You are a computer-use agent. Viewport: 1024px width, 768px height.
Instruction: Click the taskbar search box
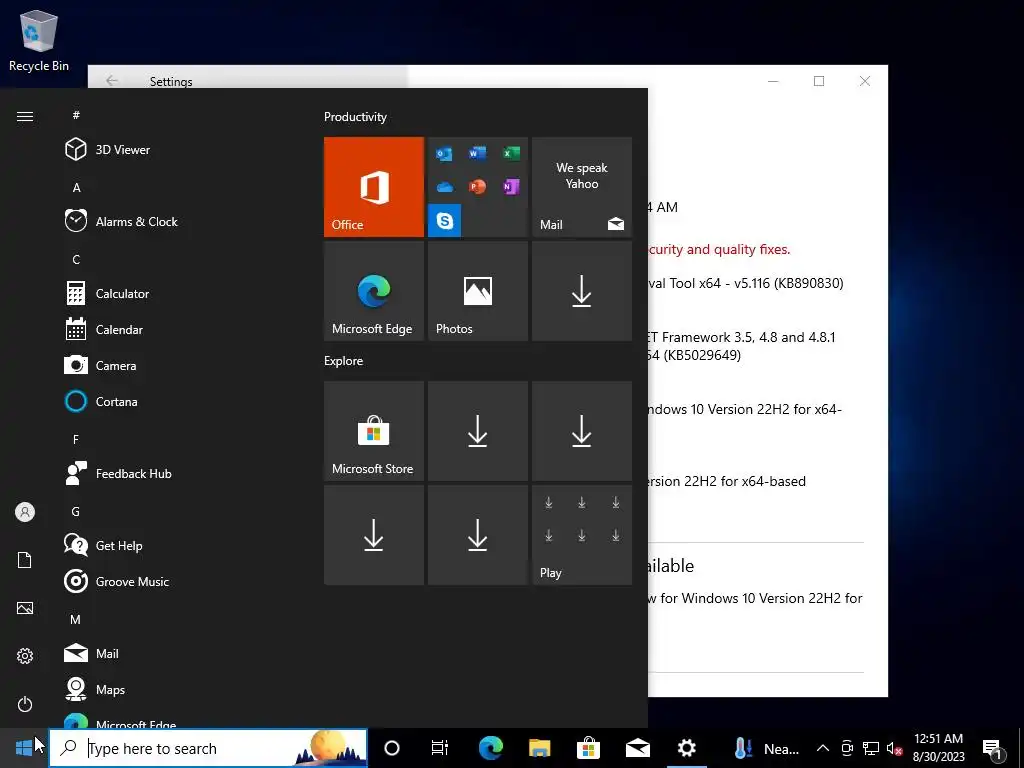click(x=208, y=748)
